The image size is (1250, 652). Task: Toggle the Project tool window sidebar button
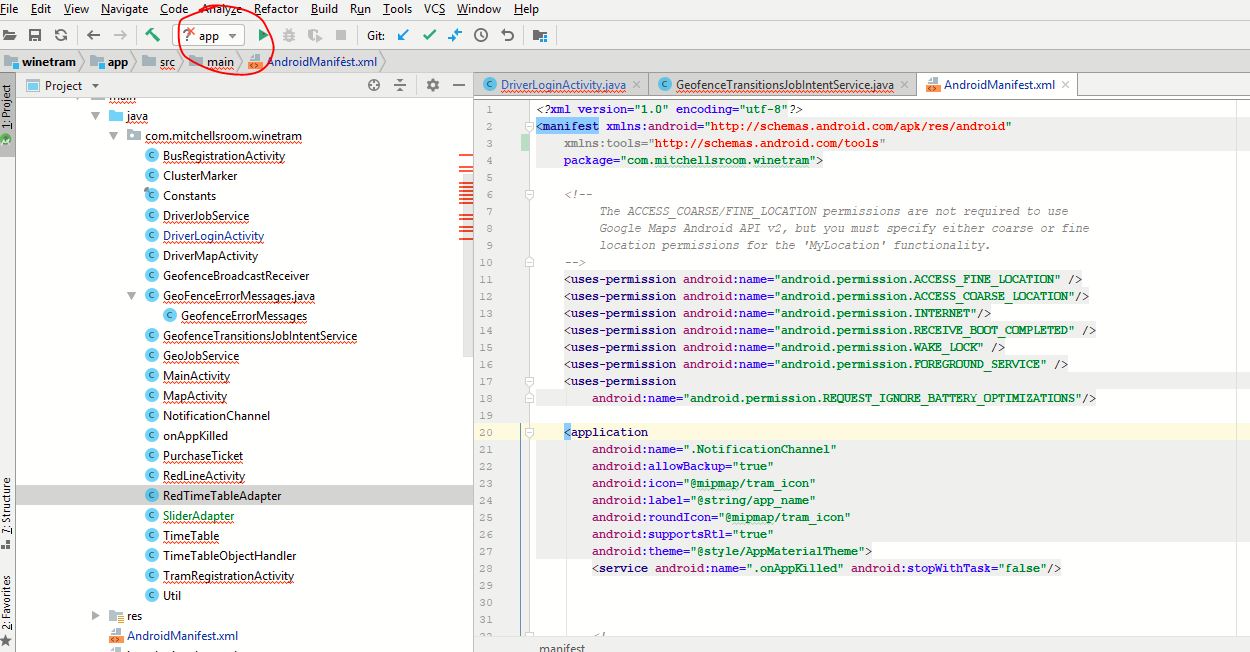[x=7, y=105]
